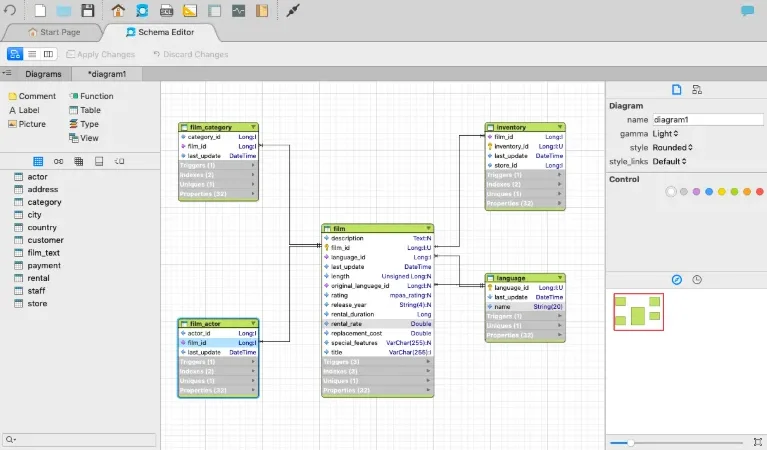Choose the blue color swatch
This screenshot has height=450, width=767.
(709, 192)
